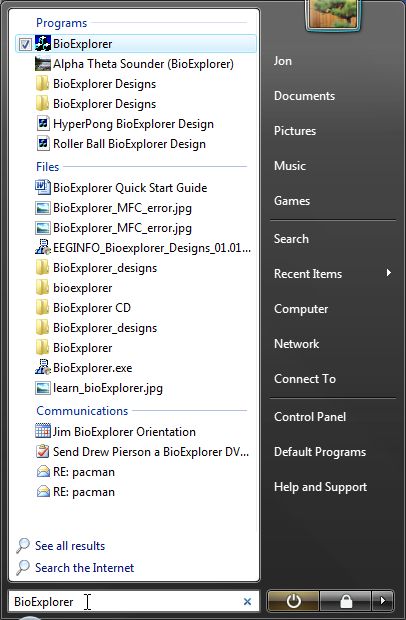
Task: Open the BioExplorer Quick Start Guide Word icon
Action: click(43, 187)
